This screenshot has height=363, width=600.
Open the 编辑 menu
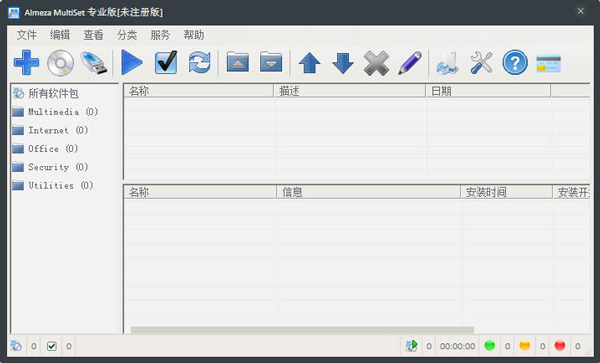[60, 35]
